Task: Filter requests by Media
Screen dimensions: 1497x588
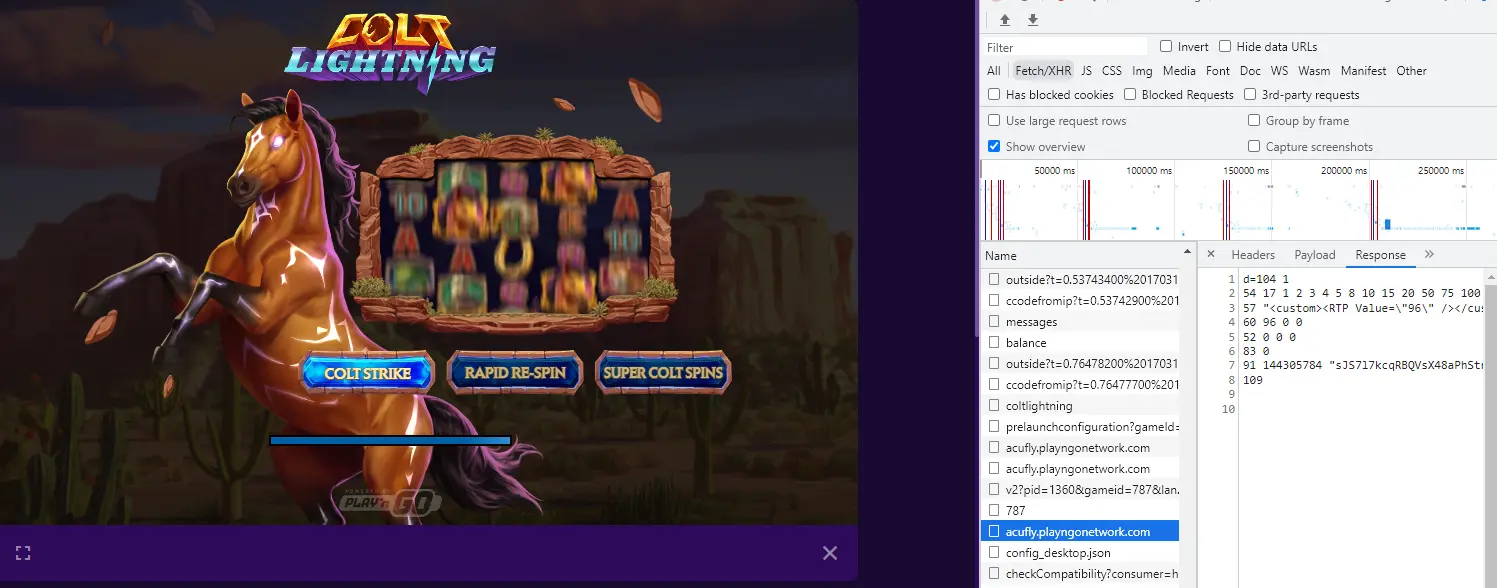Action: 1179,71
